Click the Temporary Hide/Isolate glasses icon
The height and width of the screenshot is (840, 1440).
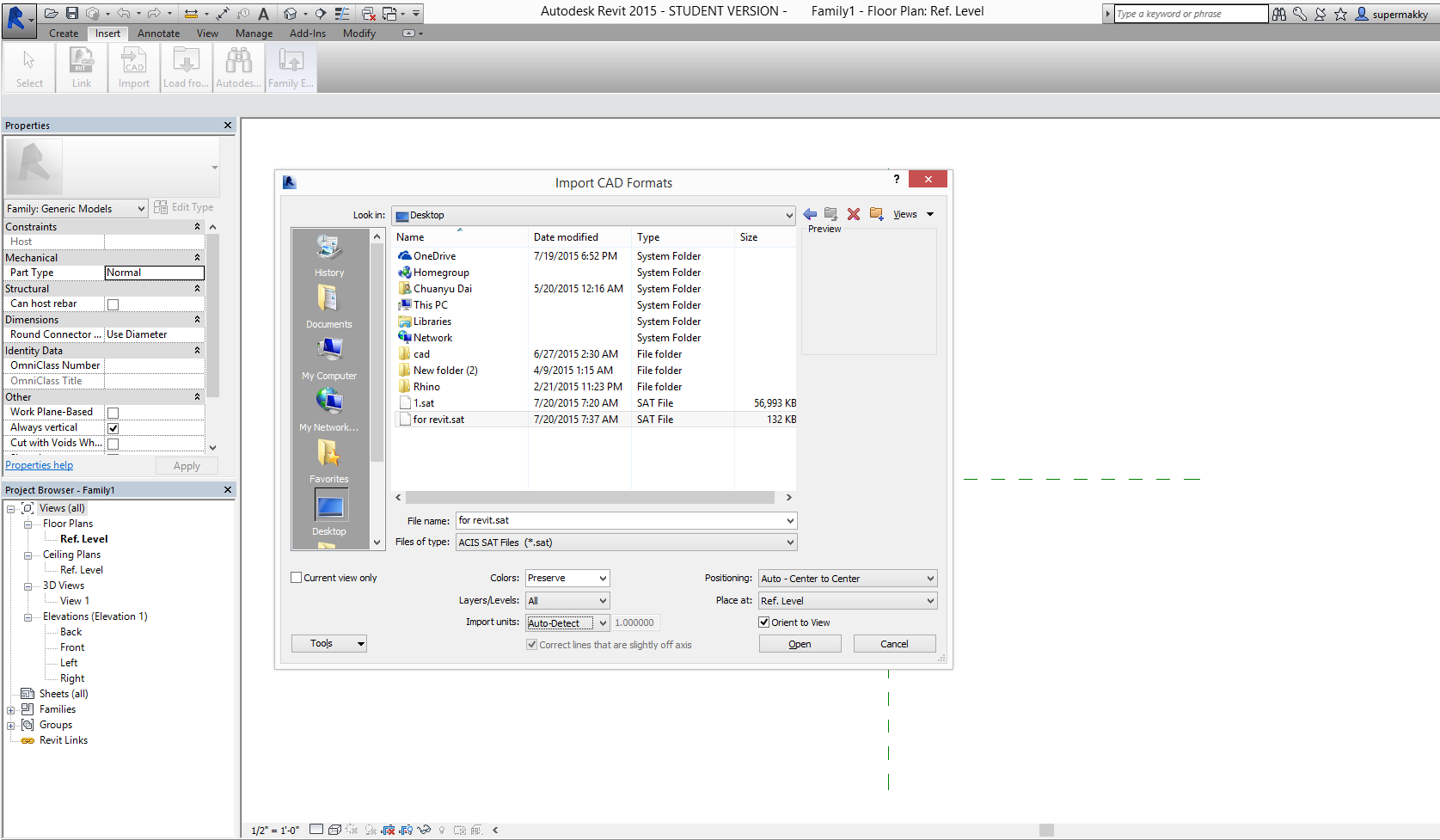[x=423, y=830]
